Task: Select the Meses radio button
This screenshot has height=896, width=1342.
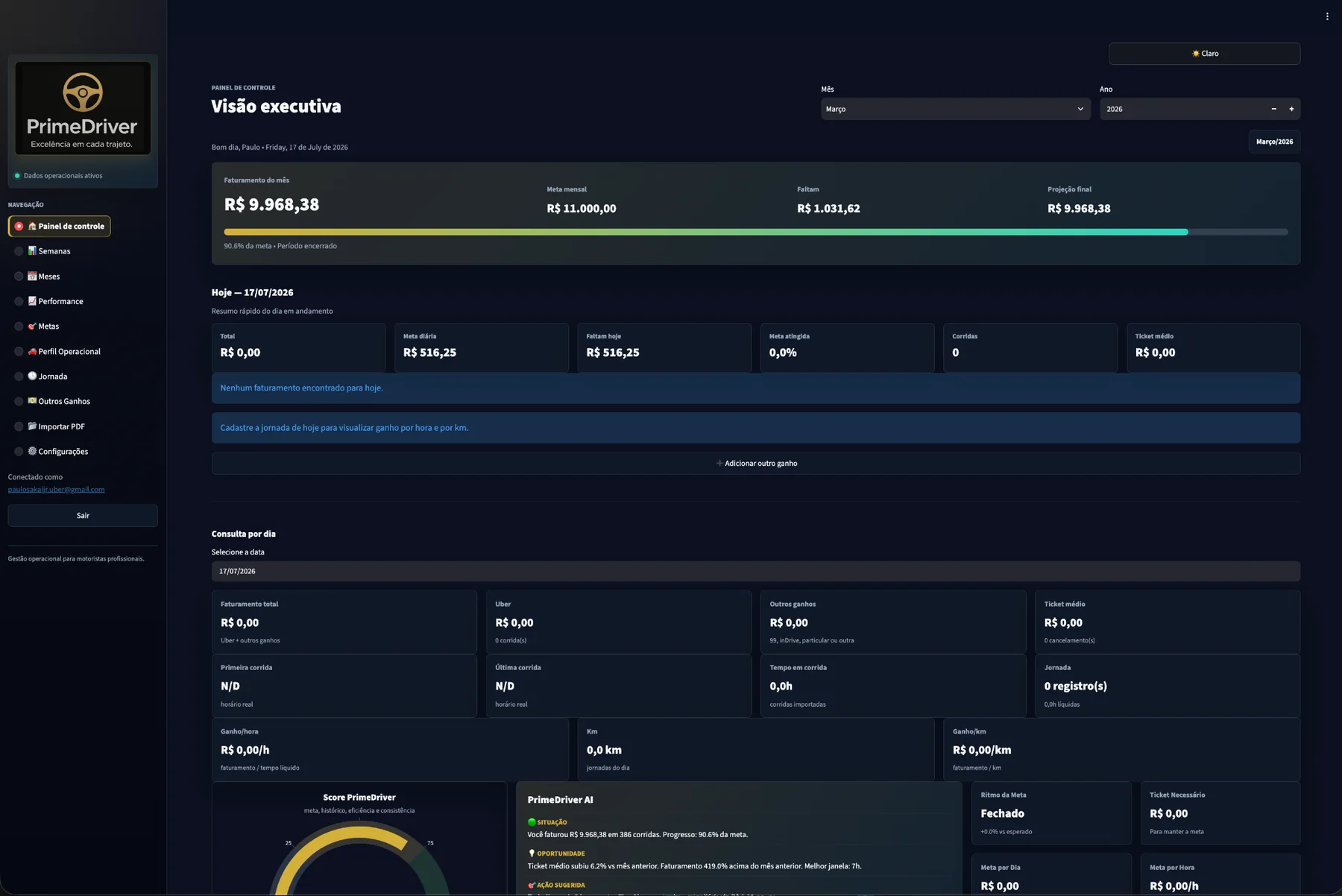Action: point(19,277)
